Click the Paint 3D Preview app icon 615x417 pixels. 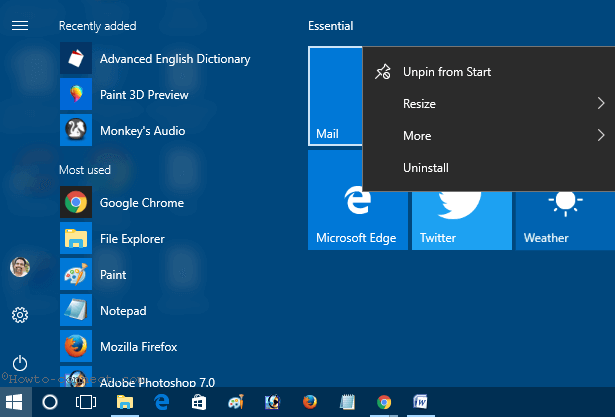pyautogui.click(x=76, y=94)
